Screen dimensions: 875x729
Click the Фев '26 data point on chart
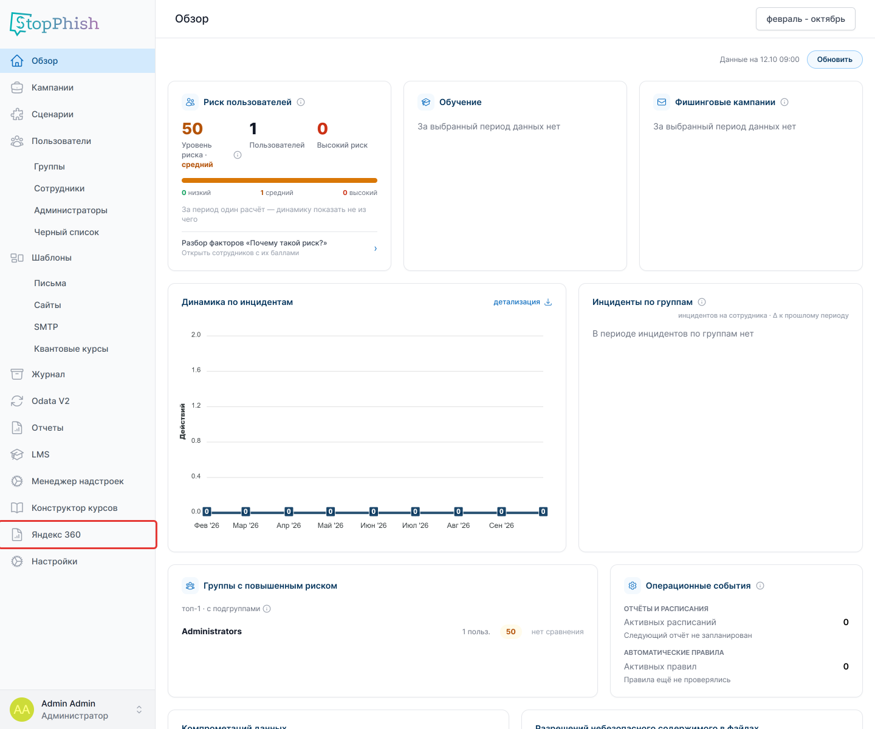point(206,511)
